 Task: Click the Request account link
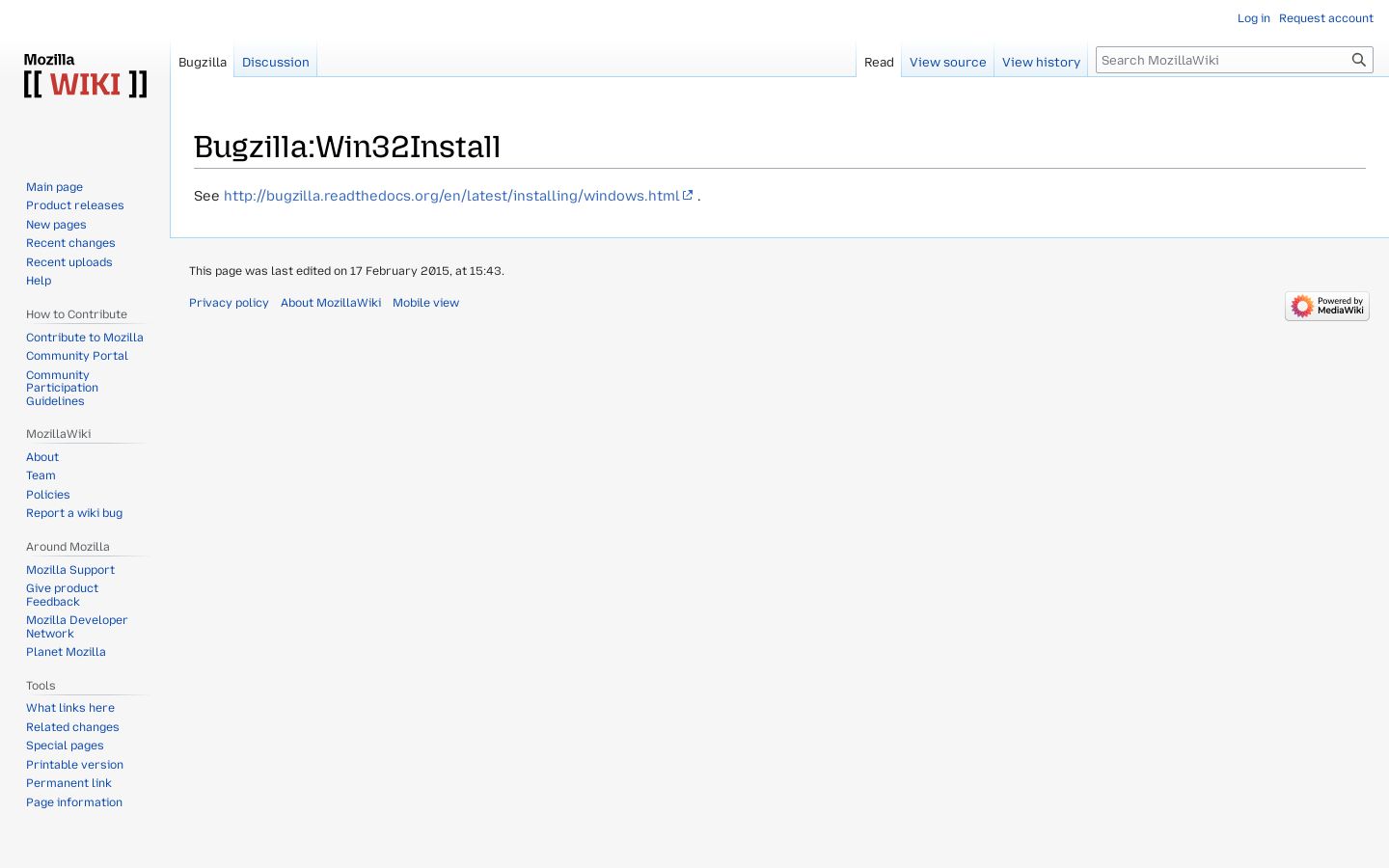pos(1326,18)
